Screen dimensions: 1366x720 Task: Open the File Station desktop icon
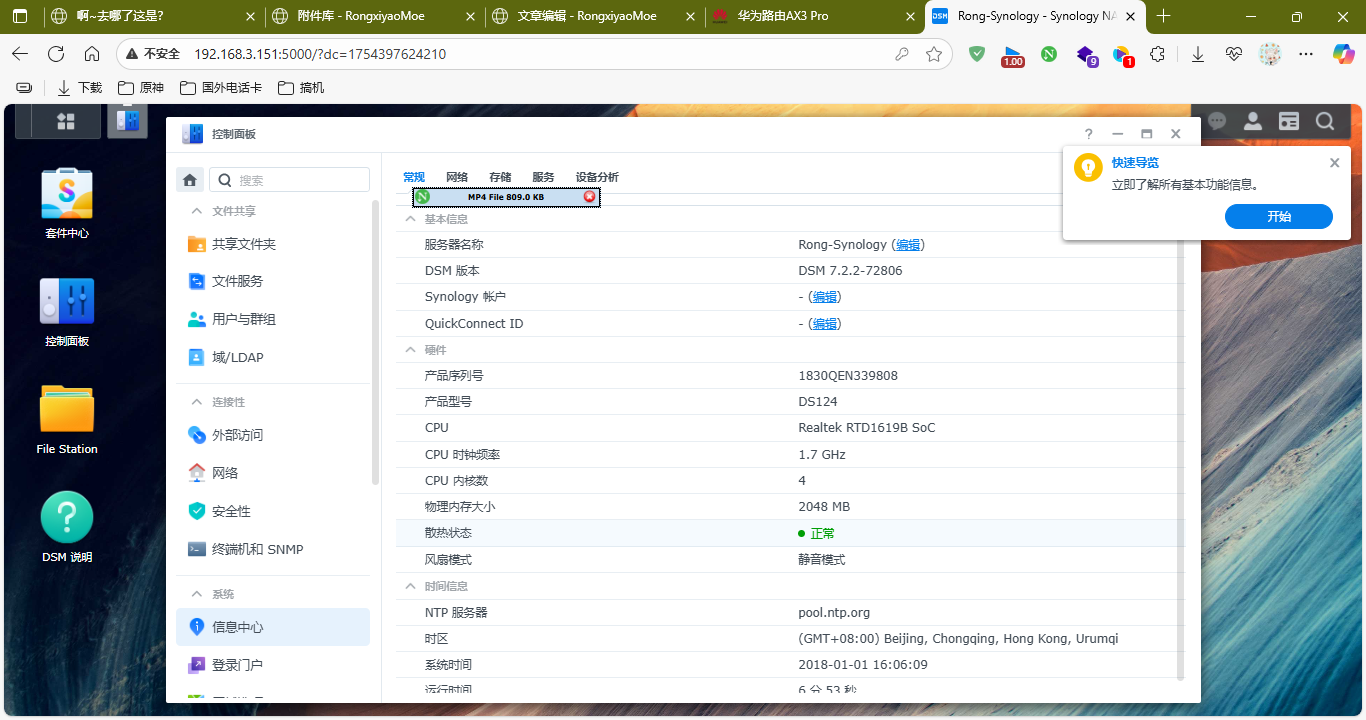pos(67,409)
